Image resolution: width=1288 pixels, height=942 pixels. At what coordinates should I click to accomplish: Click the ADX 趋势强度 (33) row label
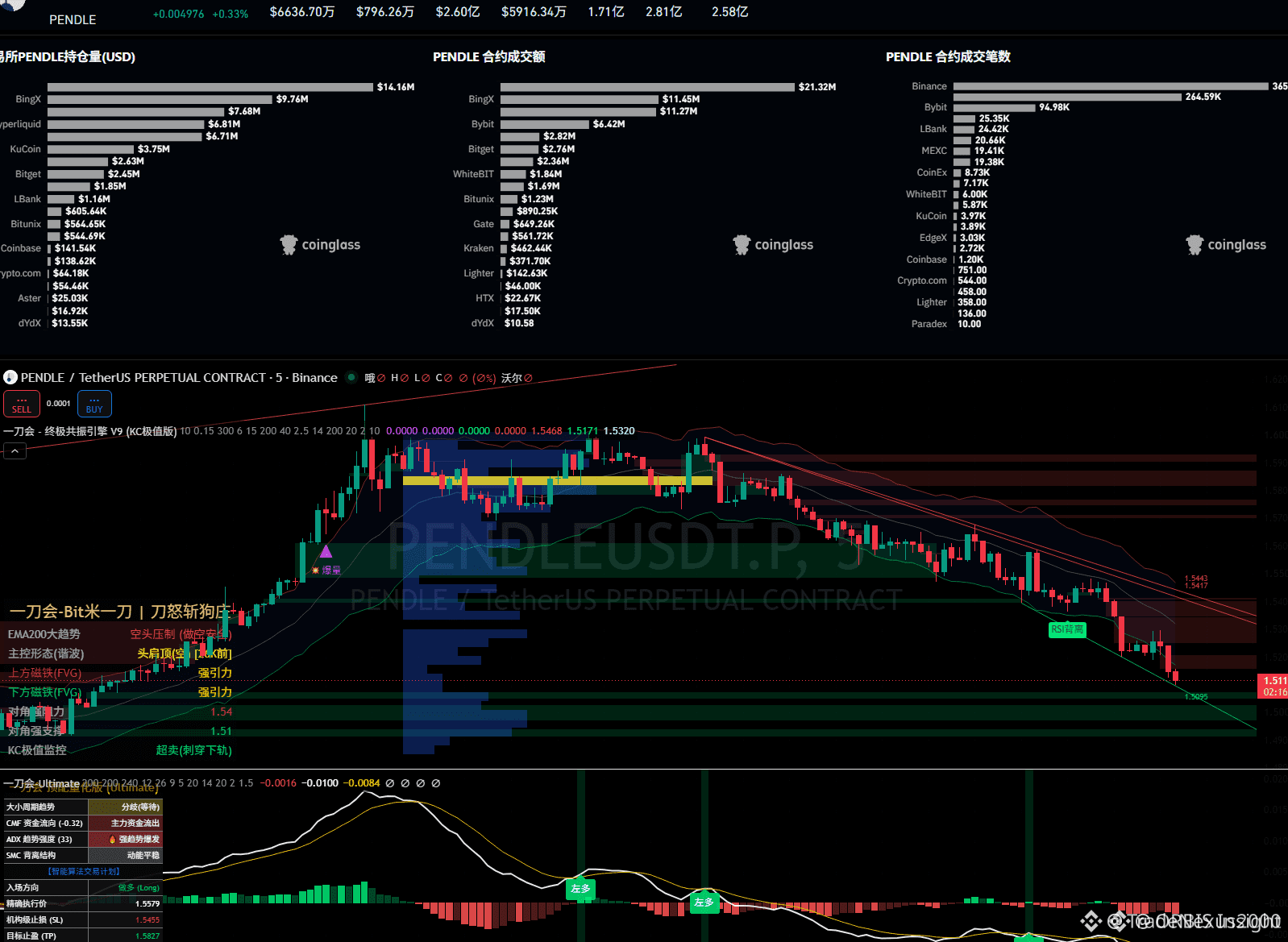[39, 839]
